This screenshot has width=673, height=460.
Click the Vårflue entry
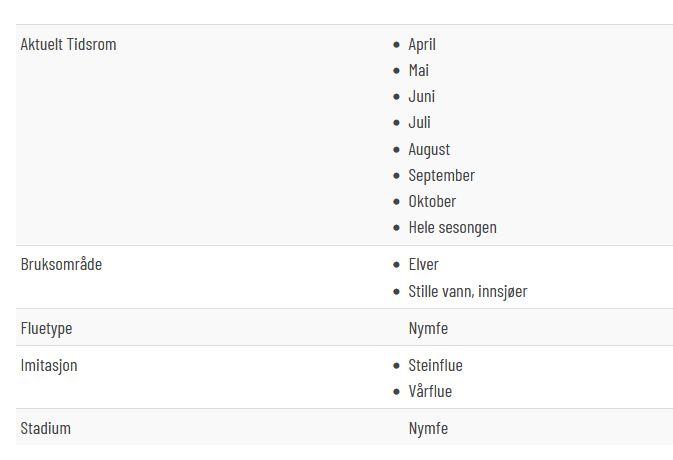coord(430,391)
